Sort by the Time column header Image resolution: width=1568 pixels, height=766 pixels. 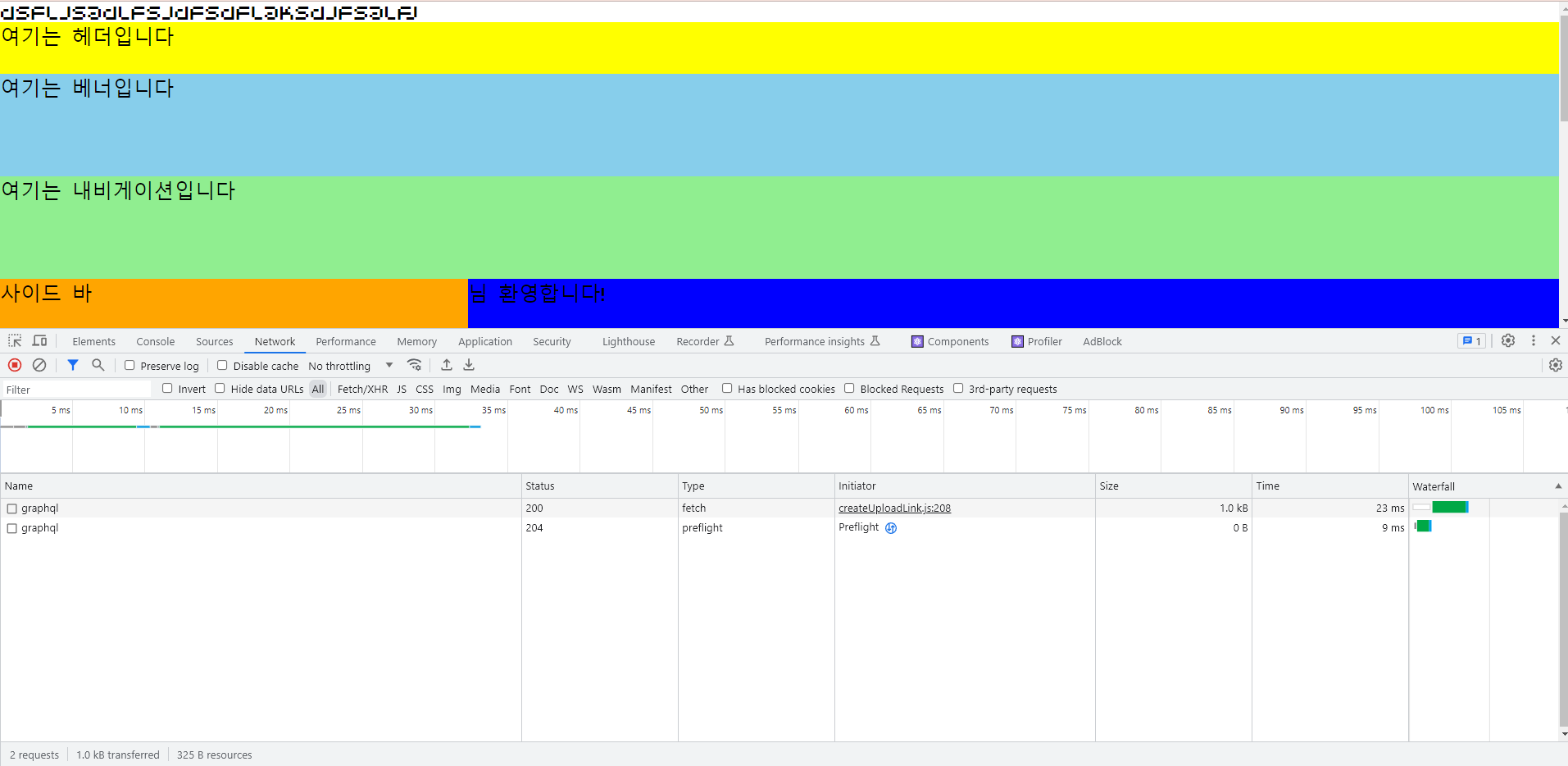click(1330, 486)
